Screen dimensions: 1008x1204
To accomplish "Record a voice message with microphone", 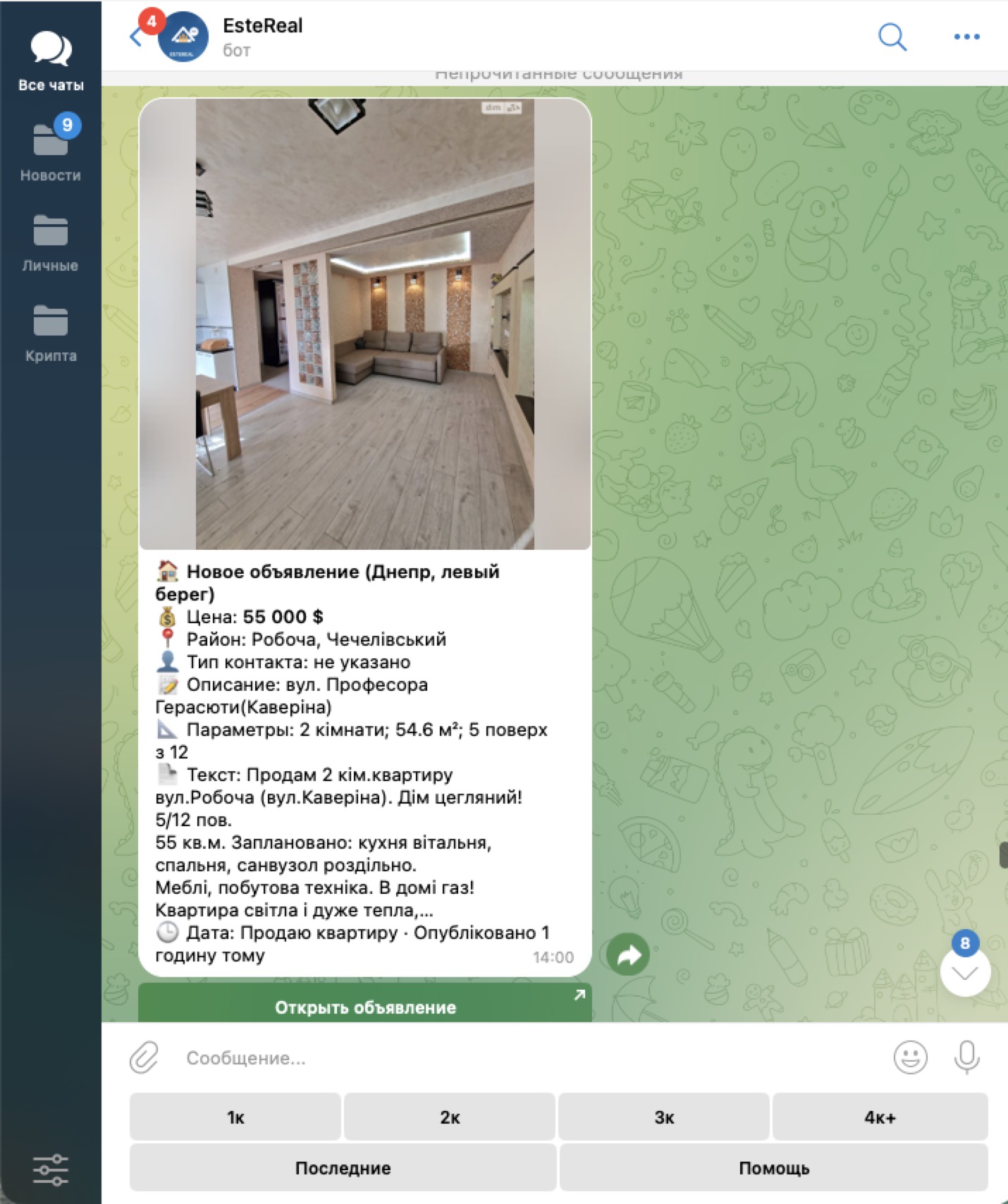I will pyautogui.click(x=966, y=1057).
